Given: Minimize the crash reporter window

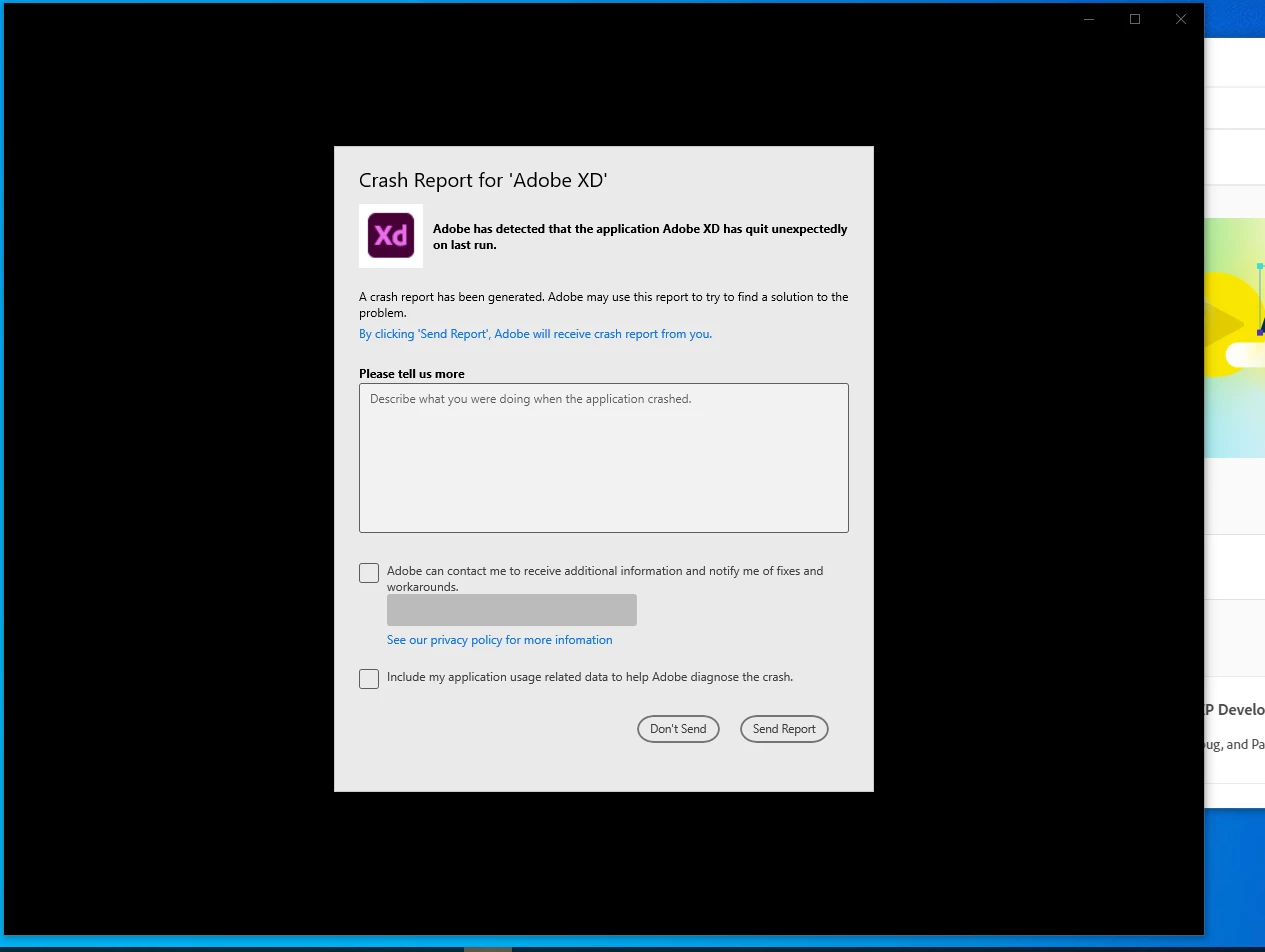Looking at the screenshot, I should tap(1089, 19).
